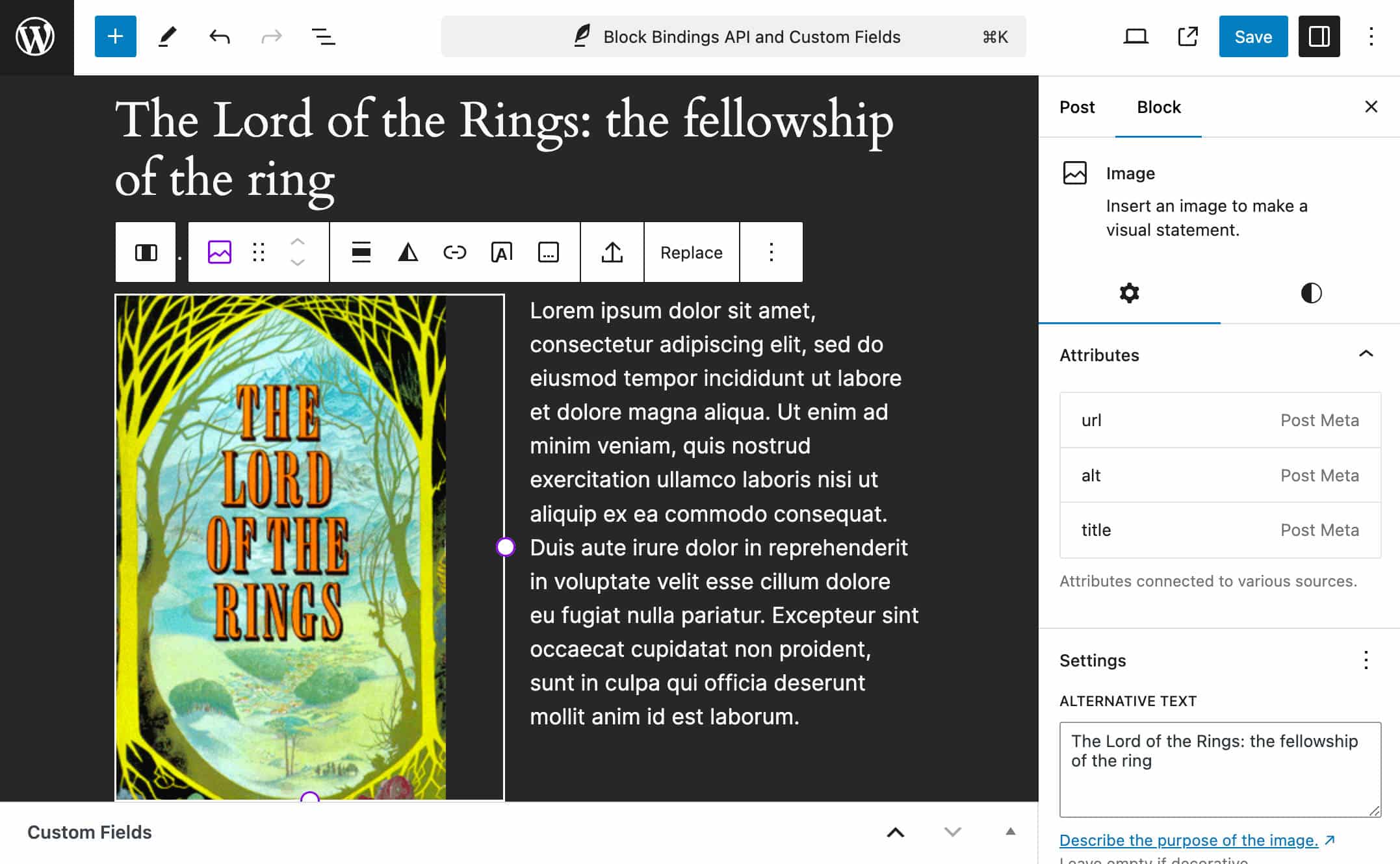Select the pencil Tools icon
This screenshot has height=864, width=1400.
pos(167,36)
